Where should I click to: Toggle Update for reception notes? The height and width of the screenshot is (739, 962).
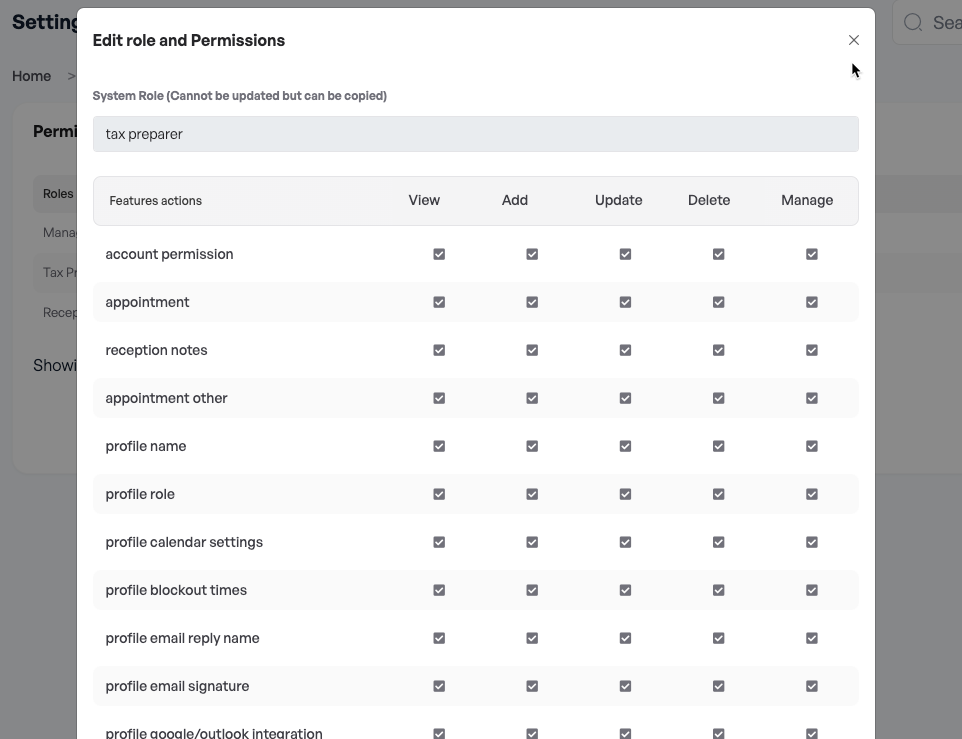point(625,350)
